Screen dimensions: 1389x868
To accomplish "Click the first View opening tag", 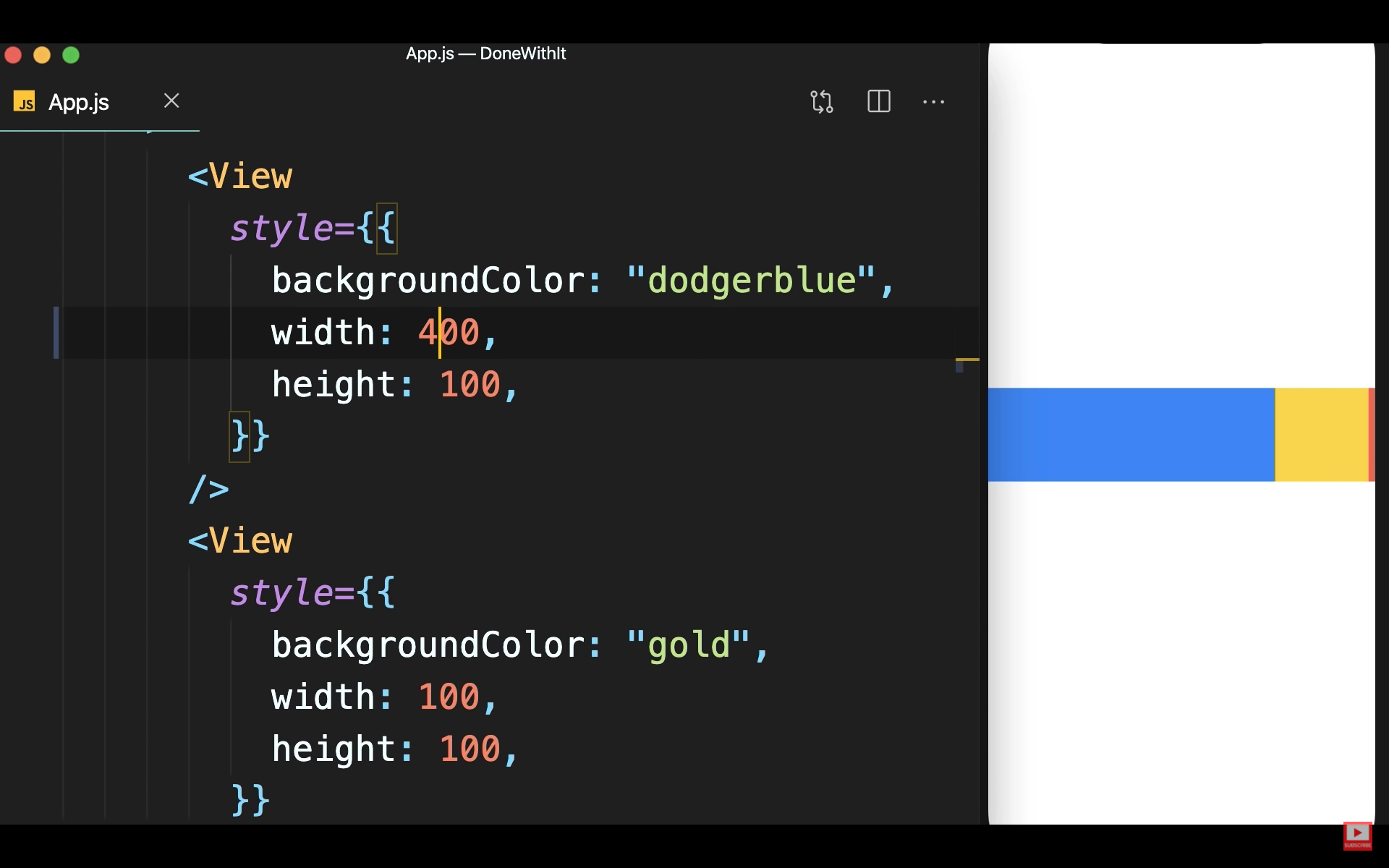I will [x=240, y=176].
